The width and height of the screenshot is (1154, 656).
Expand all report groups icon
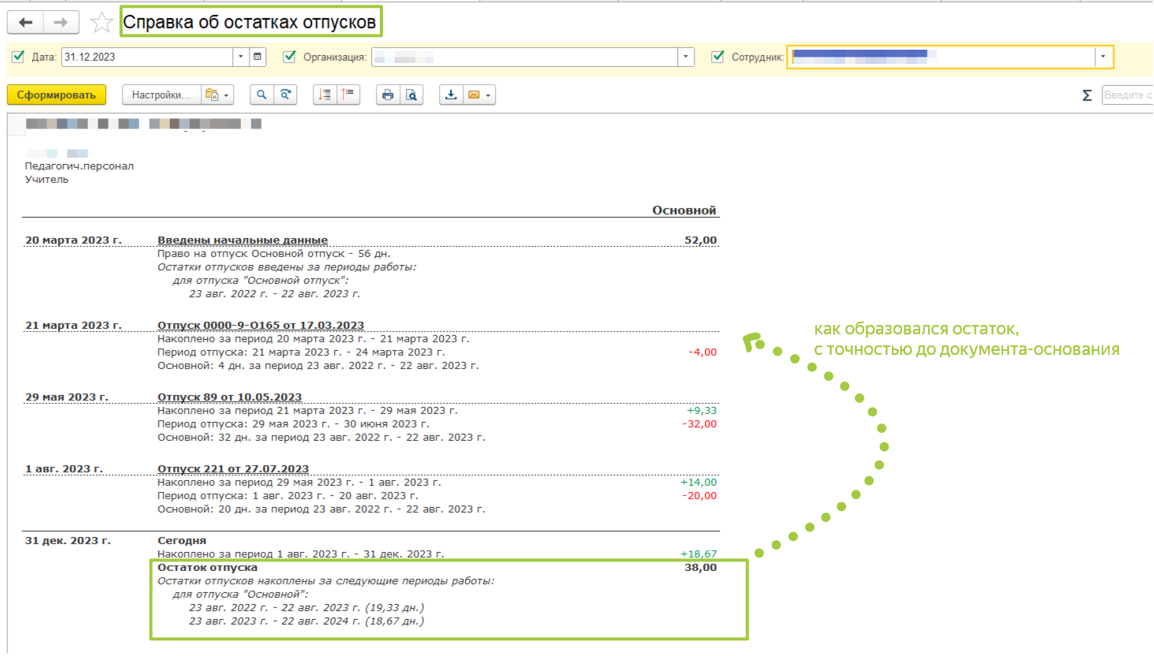tap(324, 95)
